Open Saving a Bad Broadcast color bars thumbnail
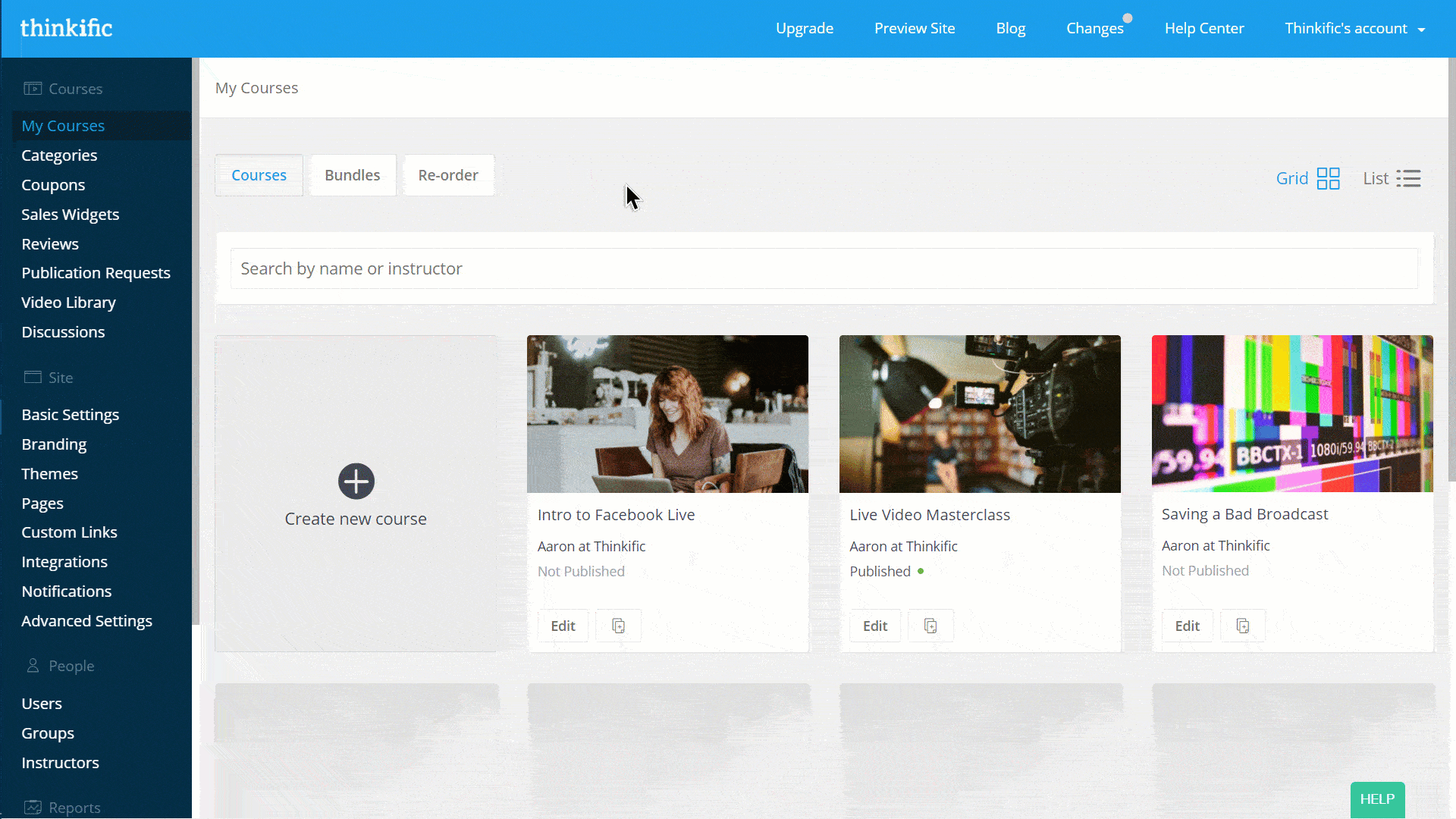The height and width of the screenshot is (819, 1456). (x=1292, y=414)
